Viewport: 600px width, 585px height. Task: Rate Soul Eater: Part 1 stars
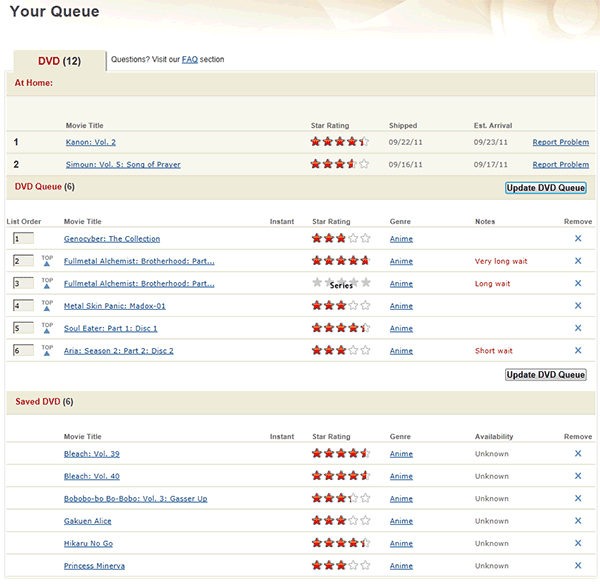[341, 328]
